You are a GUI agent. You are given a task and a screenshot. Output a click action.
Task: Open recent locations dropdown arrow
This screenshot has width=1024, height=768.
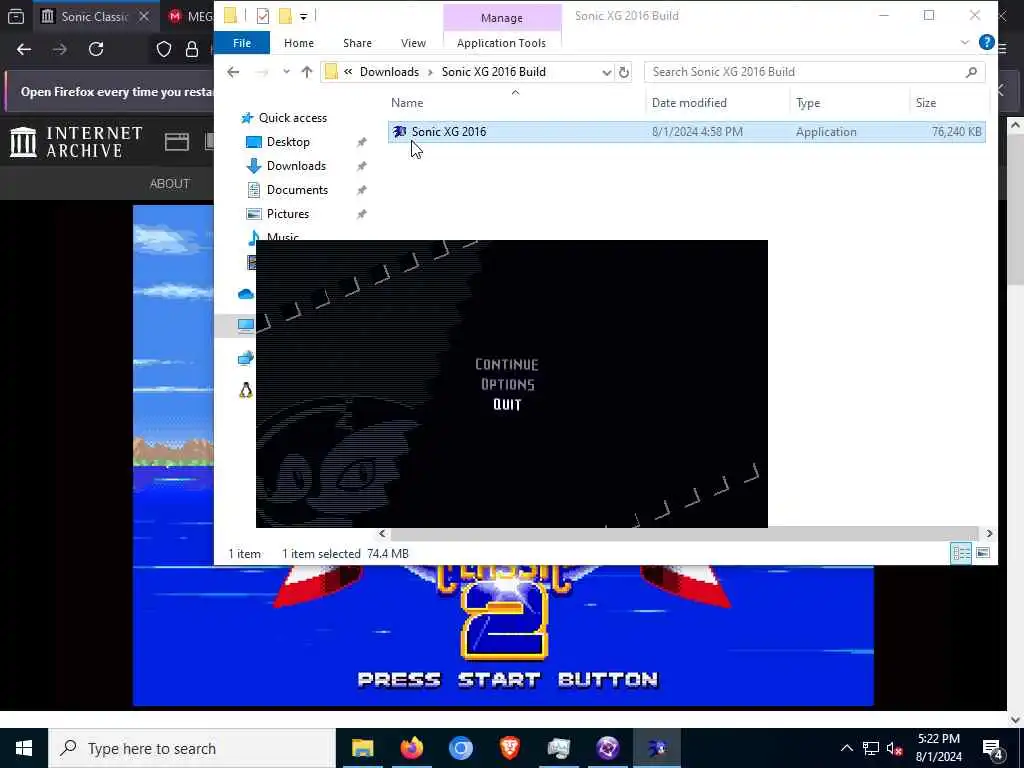pyautogui.click(x=286, y=72)
